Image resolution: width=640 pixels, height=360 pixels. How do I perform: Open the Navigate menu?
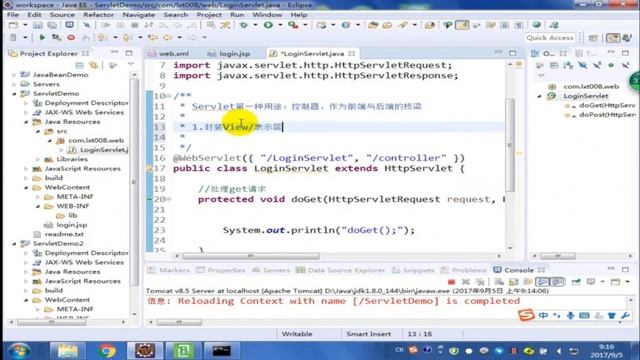tap(139, 15)
